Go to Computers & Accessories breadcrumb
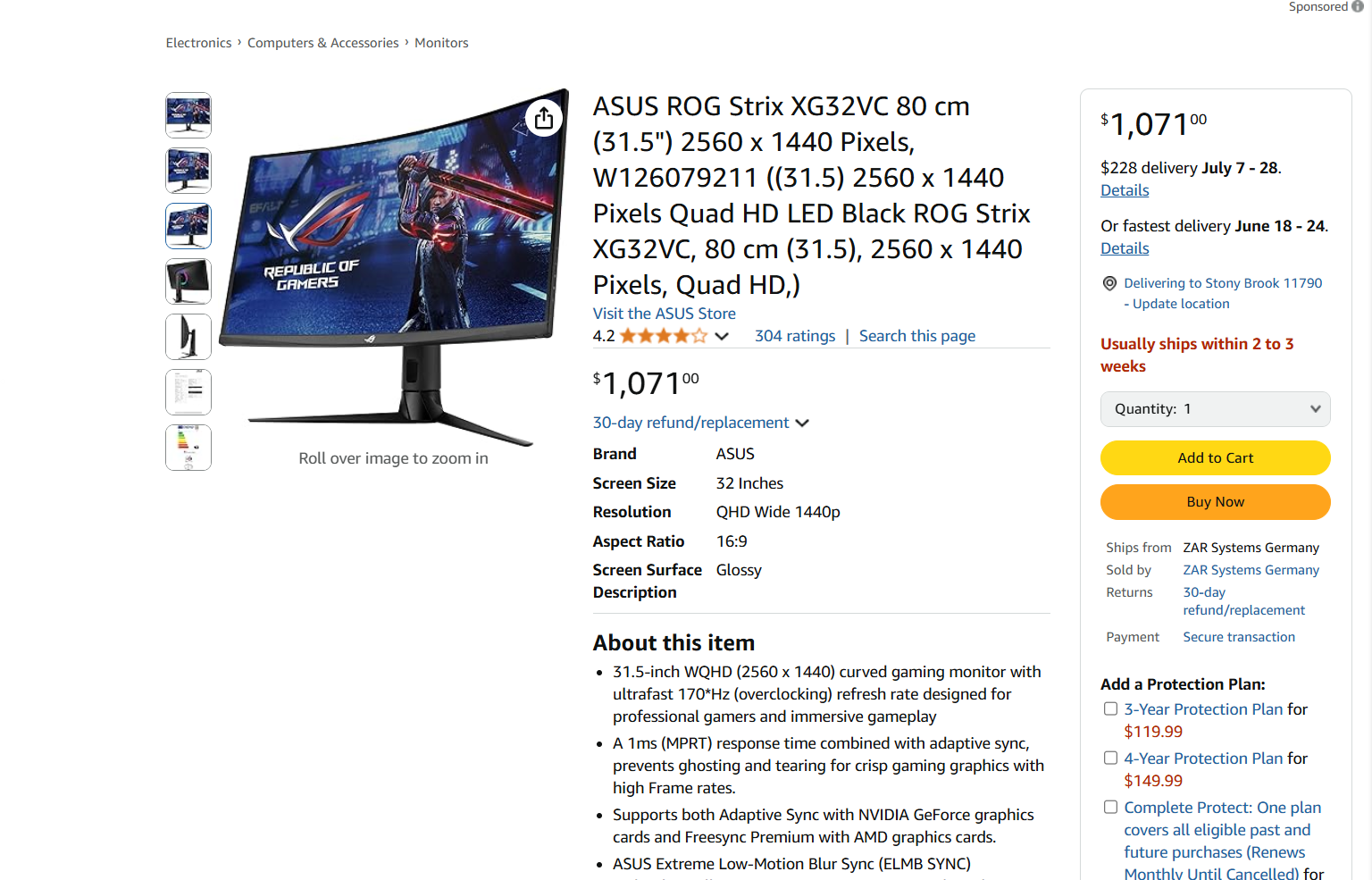1372x880 pixels. tap(323, 43)
